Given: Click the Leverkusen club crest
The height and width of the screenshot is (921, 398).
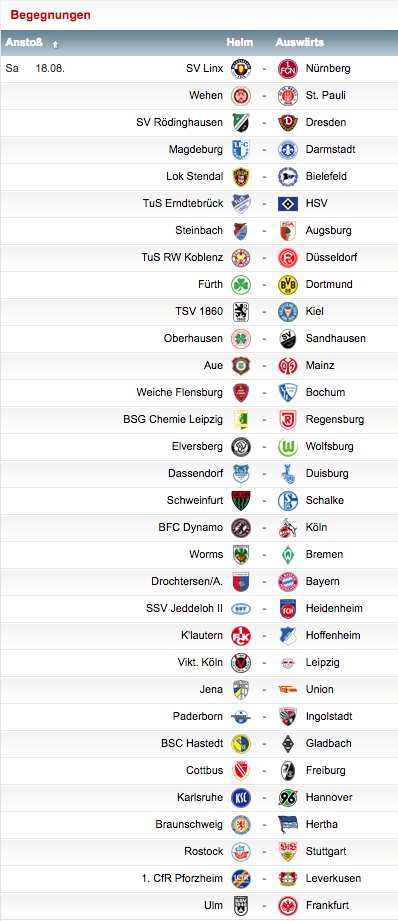Looking at the screenshot, I should [288, 879].
